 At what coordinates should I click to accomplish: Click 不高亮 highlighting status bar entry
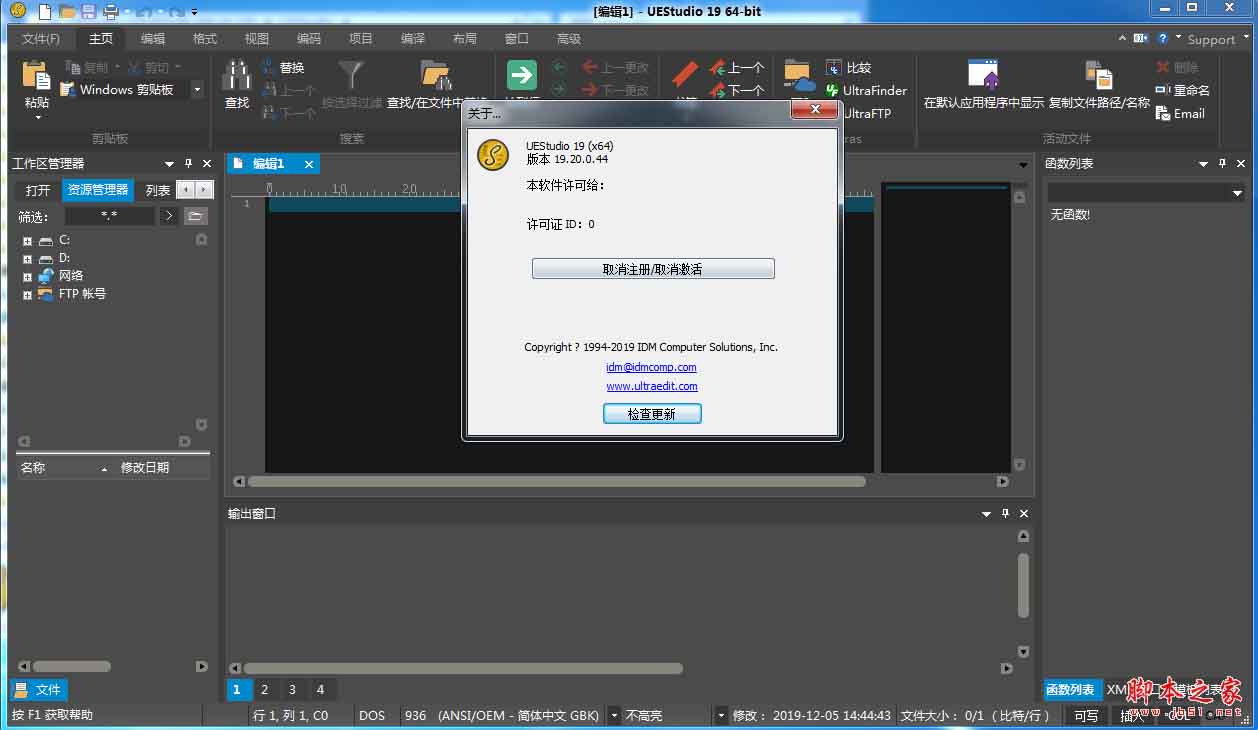pyautogui.click(x=644, y=716)
